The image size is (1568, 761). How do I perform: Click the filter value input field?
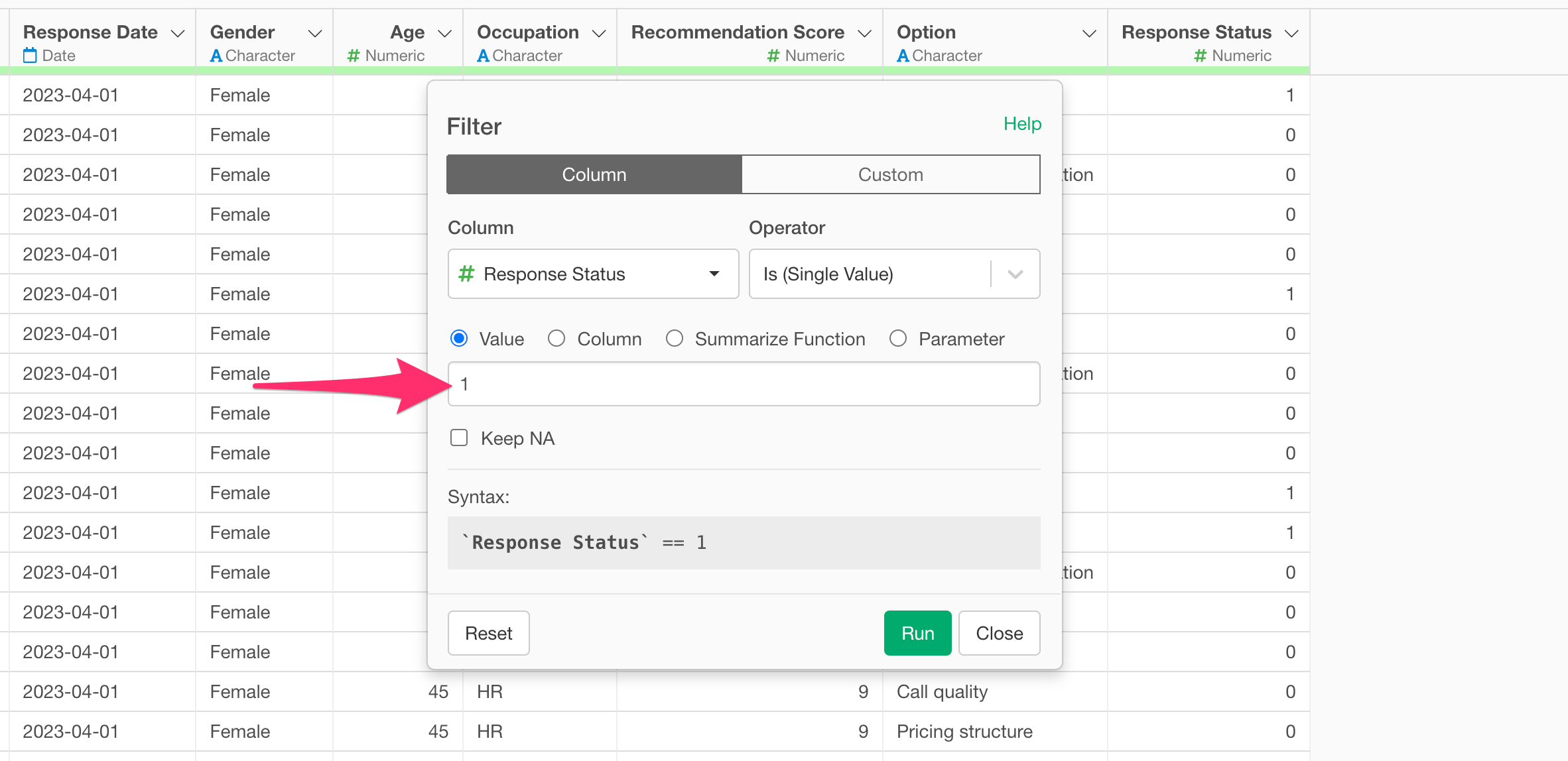[x=744, y=384]
